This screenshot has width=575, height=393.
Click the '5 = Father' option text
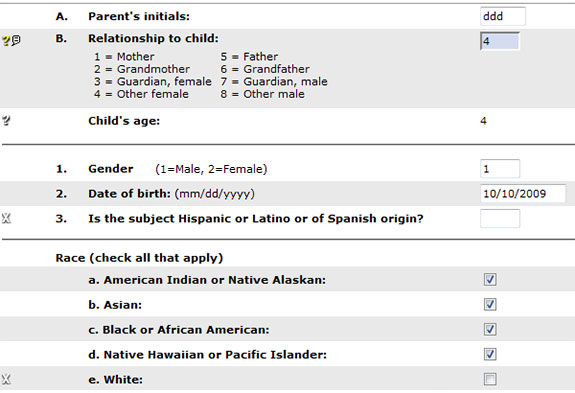(249, 56)
